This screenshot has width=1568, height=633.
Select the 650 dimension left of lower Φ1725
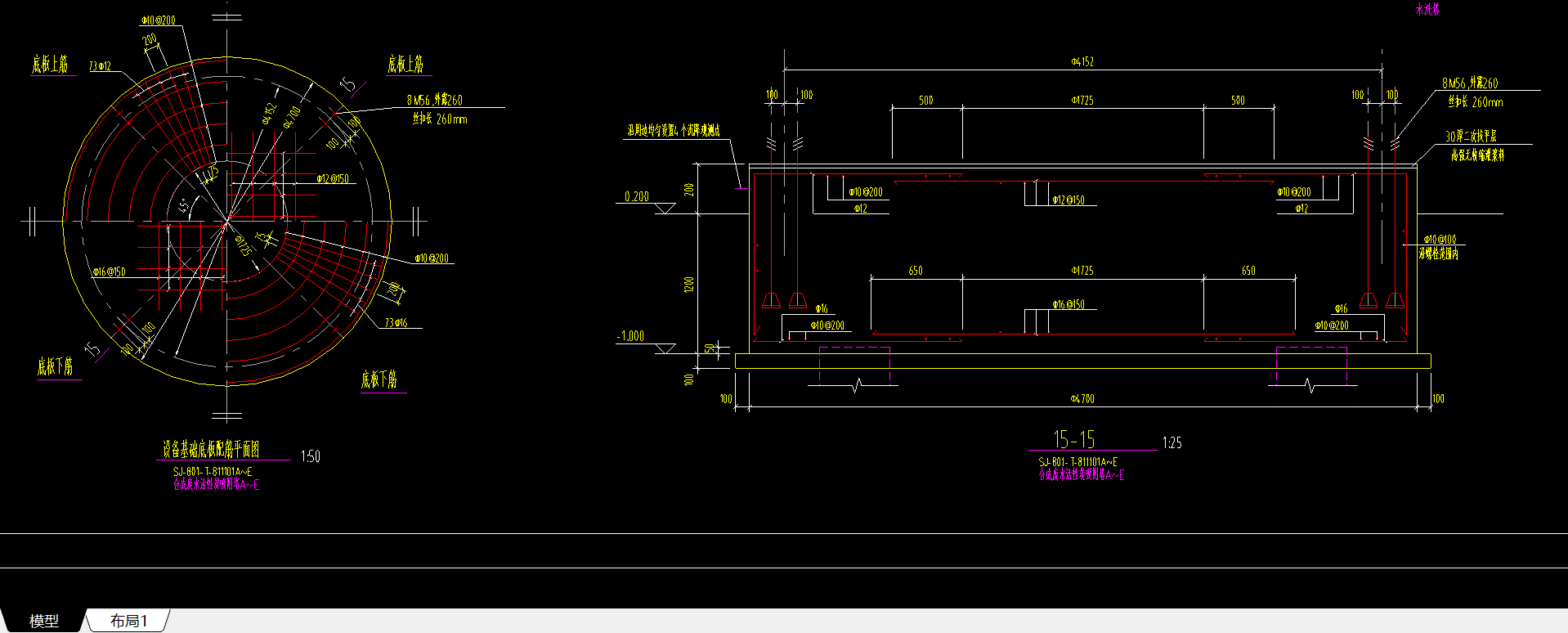tap(916, 270)
